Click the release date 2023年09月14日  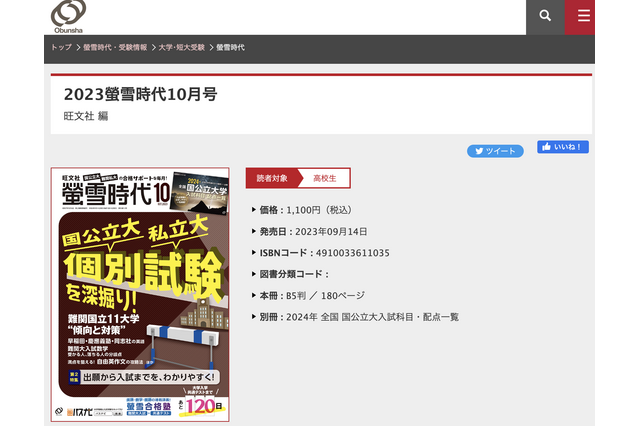(x=331, y=232)
